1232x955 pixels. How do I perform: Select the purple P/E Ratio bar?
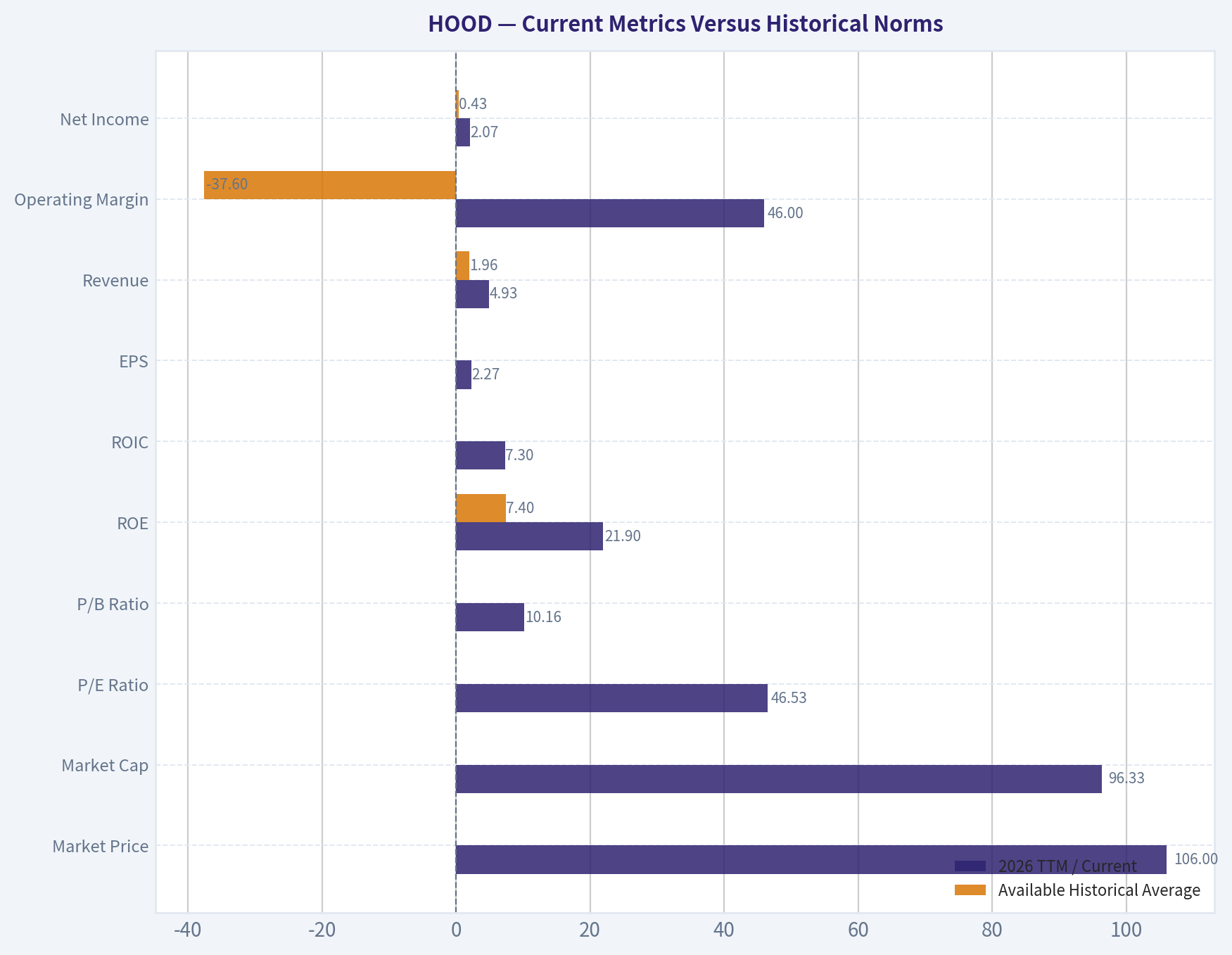tap(612, 698)
